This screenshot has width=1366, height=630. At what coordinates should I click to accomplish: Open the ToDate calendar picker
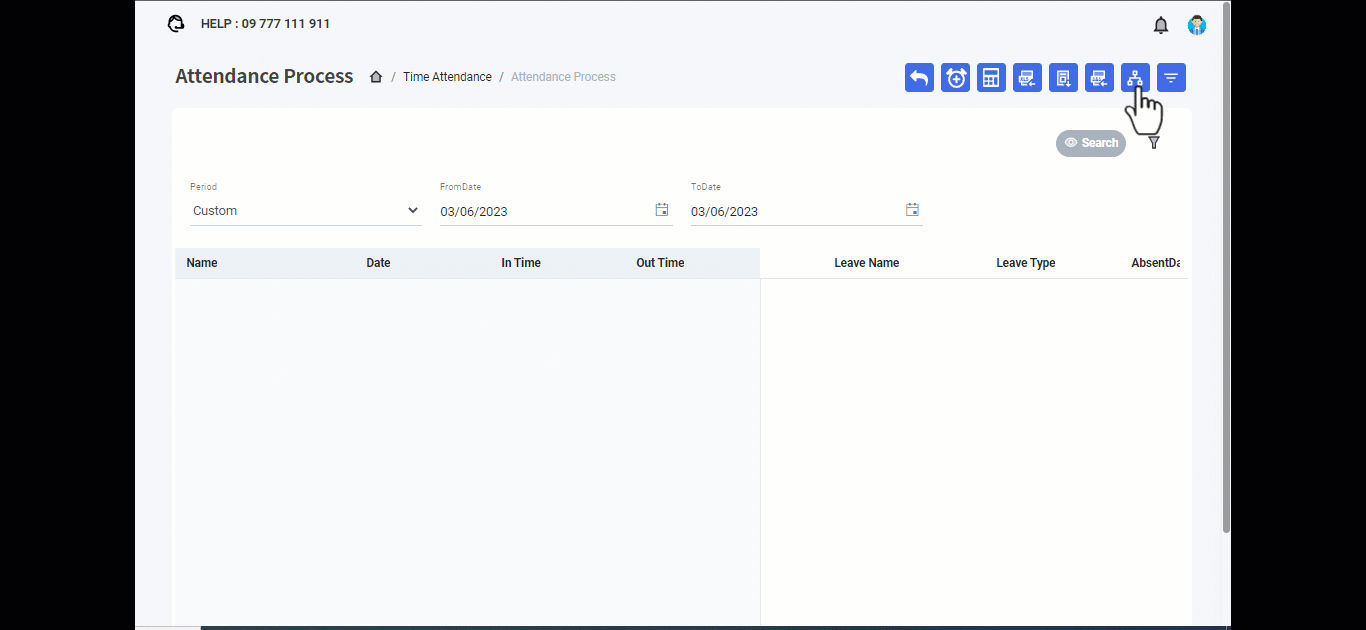[912, 210]
